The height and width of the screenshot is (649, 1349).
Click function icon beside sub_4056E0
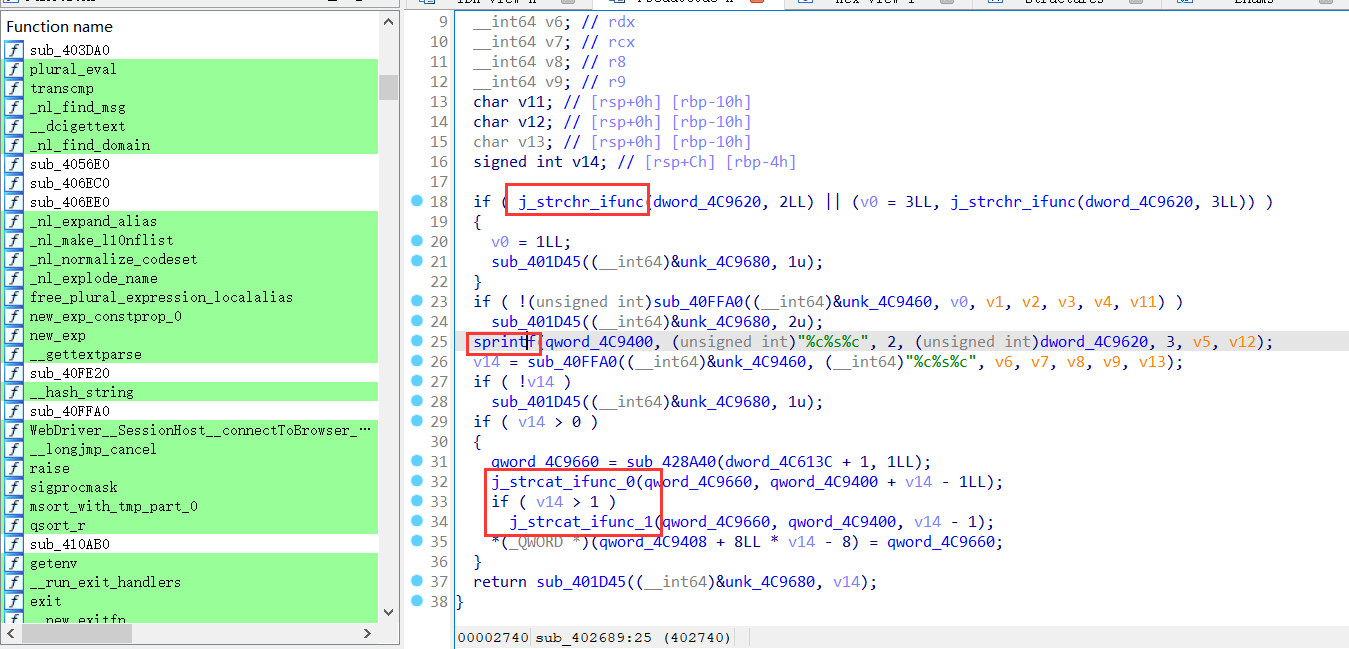(14, 164)
